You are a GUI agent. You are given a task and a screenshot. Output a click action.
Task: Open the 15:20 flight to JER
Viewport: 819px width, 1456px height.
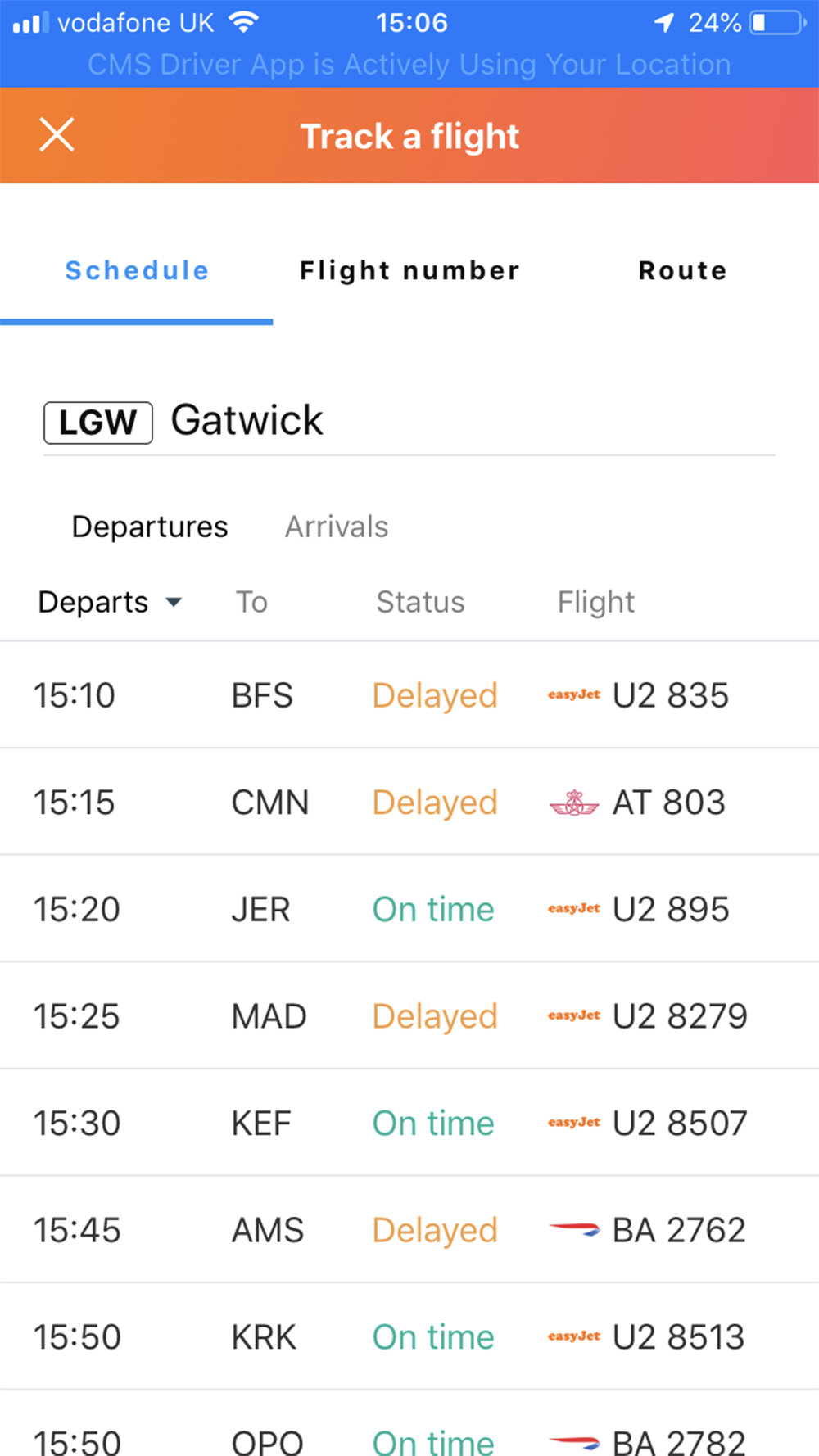[x=409, y=909]
